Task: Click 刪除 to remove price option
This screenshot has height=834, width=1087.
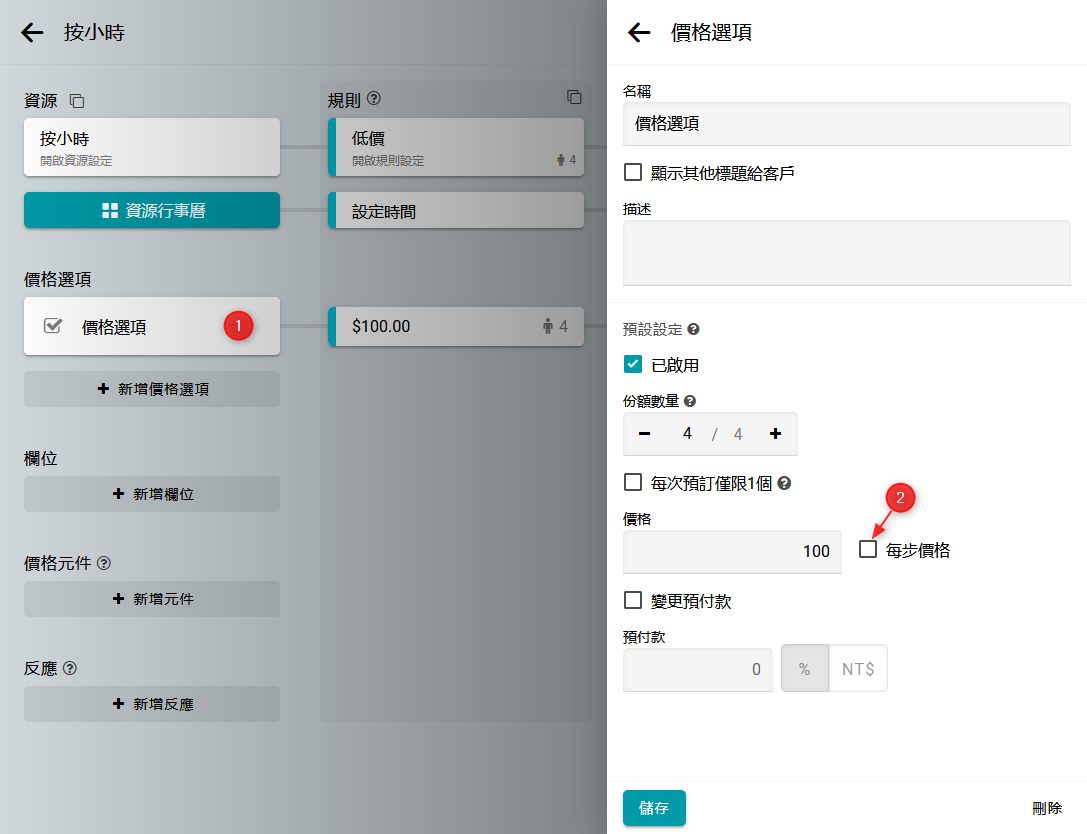Action: (x=1047, y=808)
